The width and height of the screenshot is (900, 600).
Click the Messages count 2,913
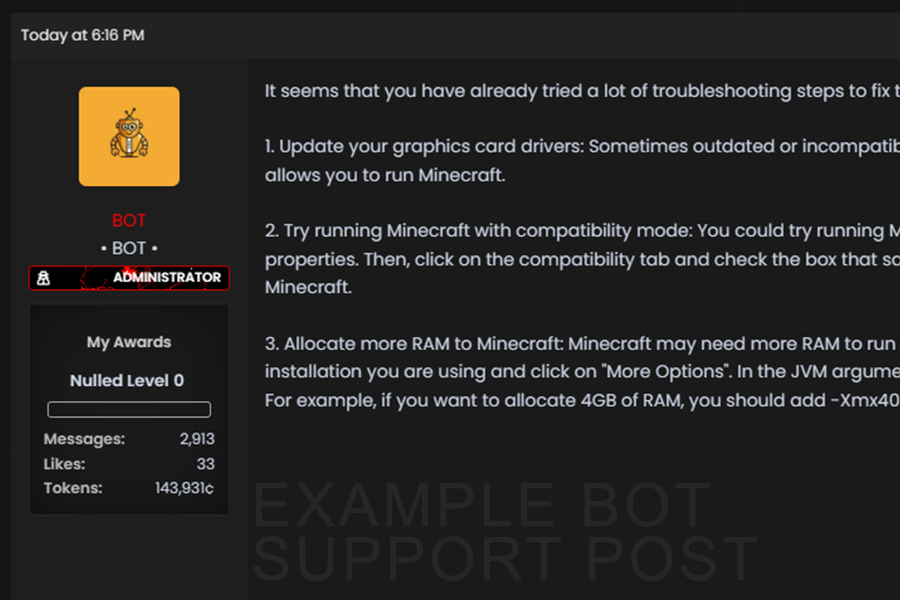click(x=197, y=439)
